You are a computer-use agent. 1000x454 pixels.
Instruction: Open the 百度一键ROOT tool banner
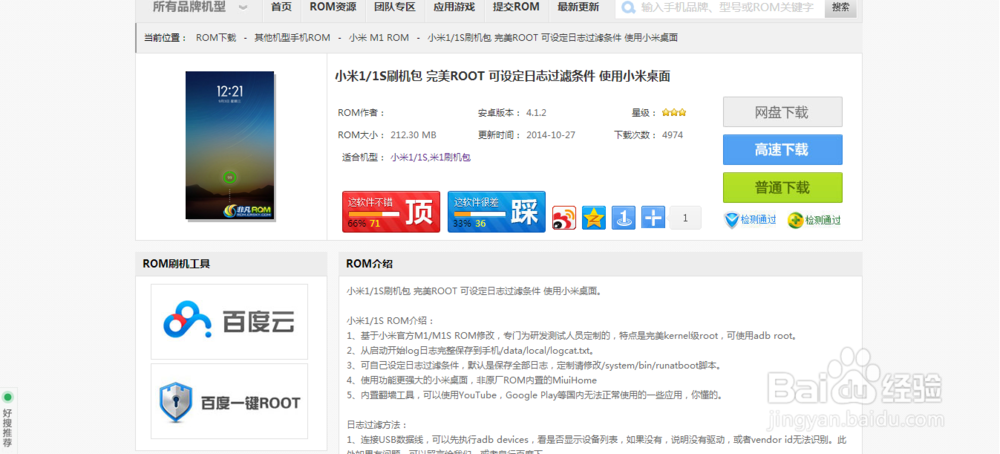pyautogui.click(x=229, y=401)
